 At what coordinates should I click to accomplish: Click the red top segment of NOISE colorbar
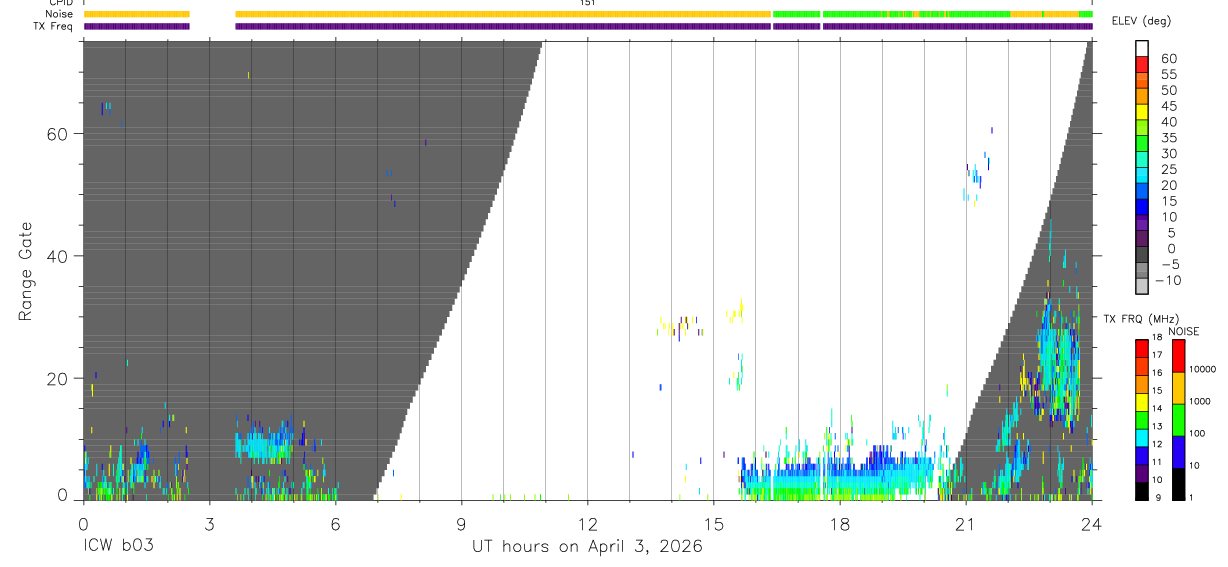[x=1178, y=357]
